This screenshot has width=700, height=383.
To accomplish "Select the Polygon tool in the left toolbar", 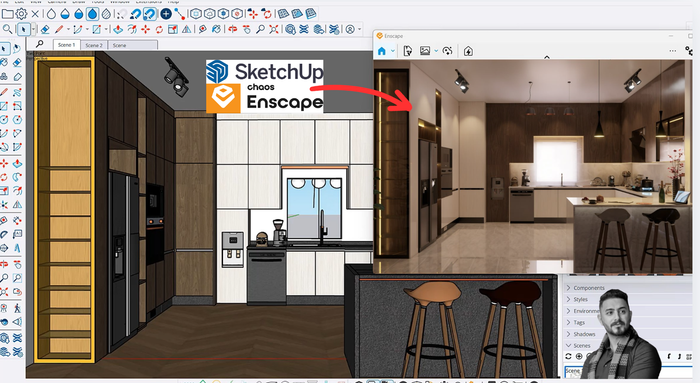I will click(x=17, y=119).
